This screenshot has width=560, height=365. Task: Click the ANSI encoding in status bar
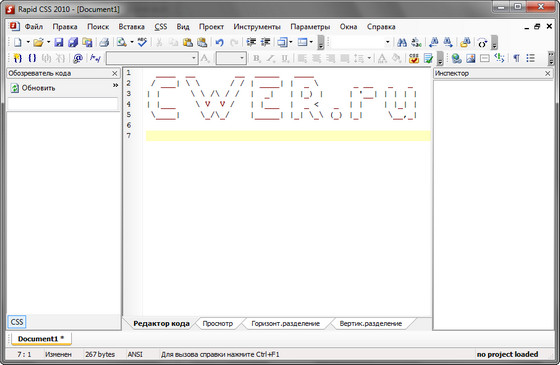coord(135,354)
